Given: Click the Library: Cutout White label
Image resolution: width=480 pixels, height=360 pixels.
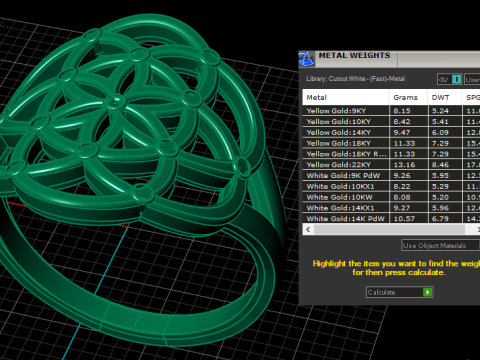Looking at the screenshot, I should pyautogui.click(x=355, y=79).
